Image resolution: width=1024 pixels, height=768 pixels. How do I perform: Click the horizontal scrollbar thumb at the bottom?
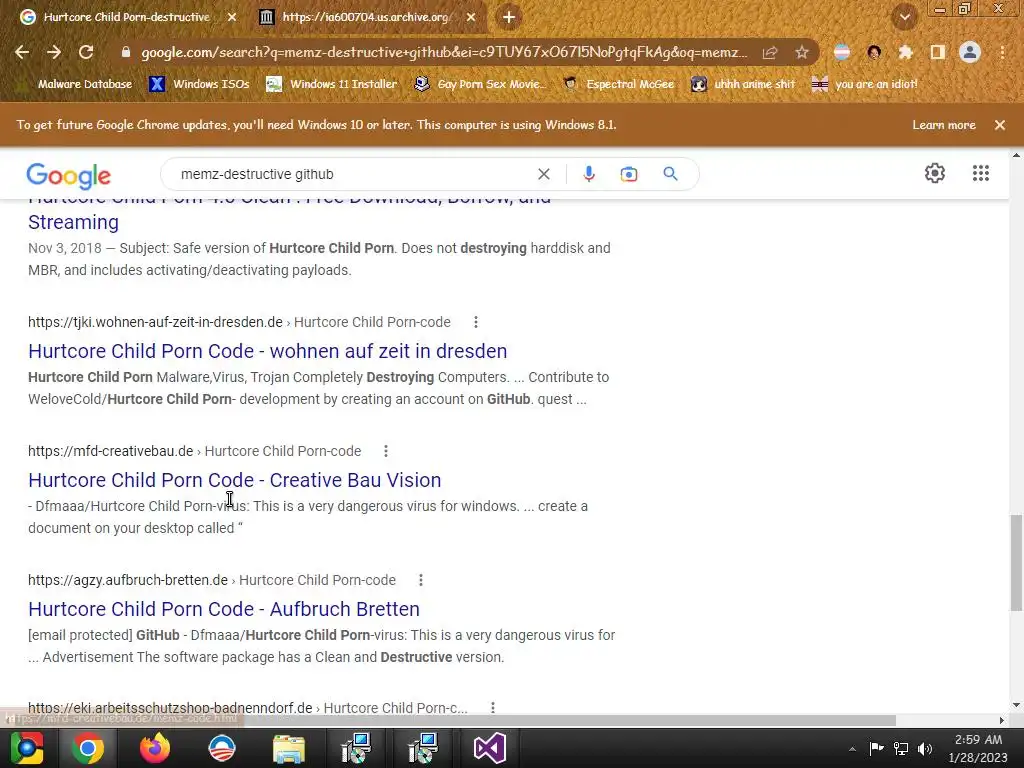[x=448, y=720]
